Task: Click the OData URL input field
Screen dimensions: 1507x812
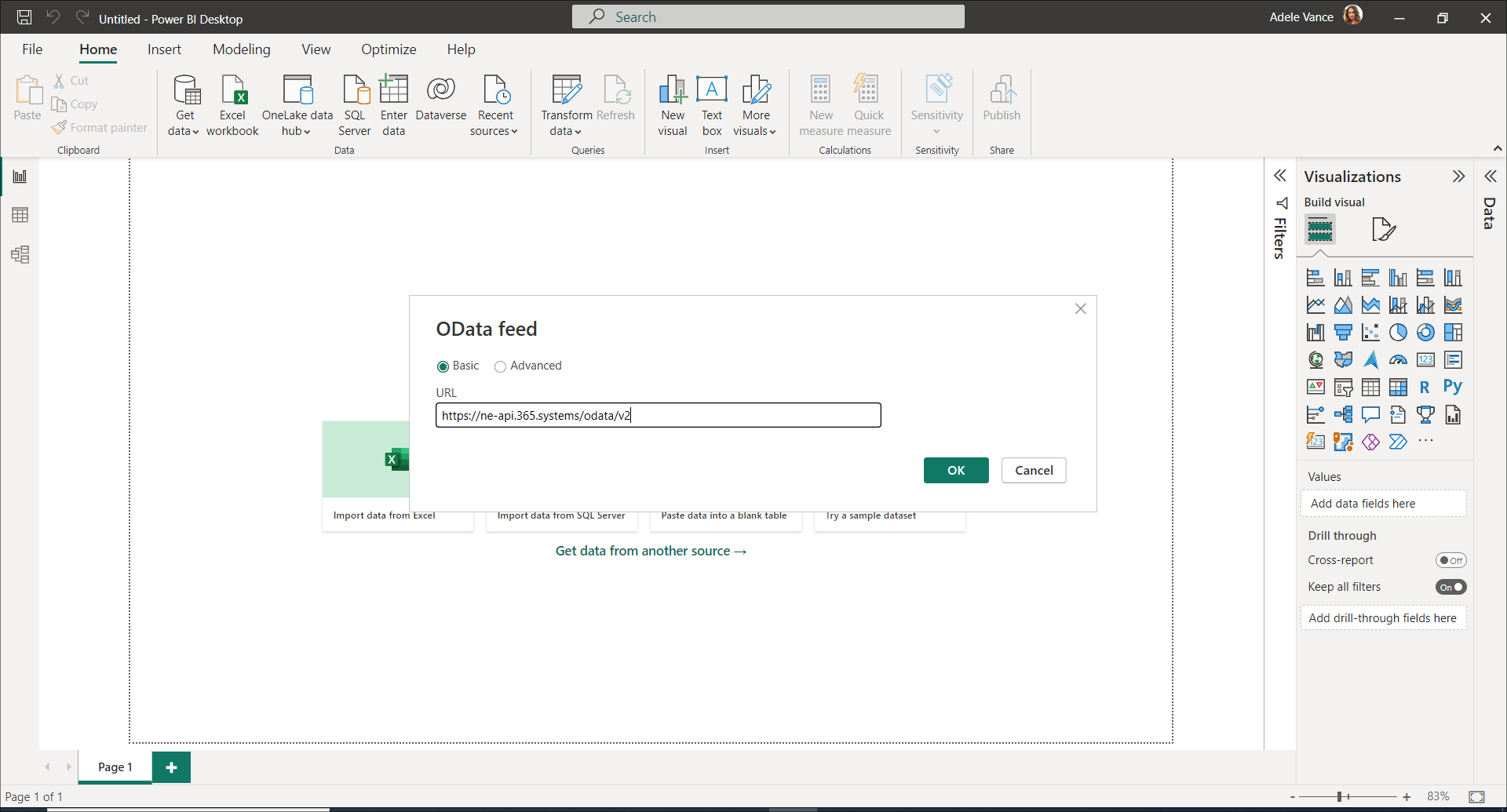Action: 658,415
